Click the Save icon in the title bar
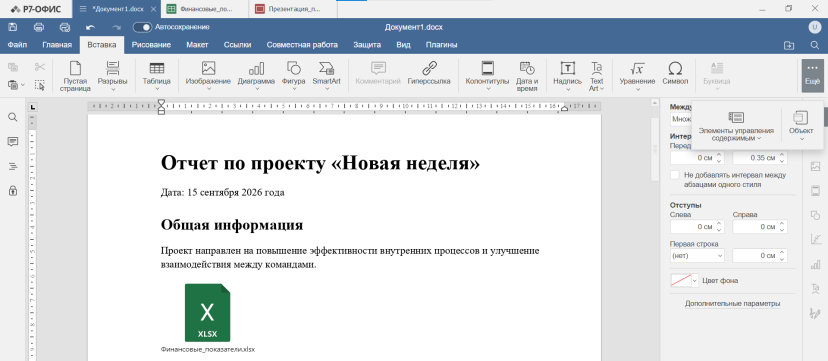Viewport: 828px width, 361px height. coord(13,27)
